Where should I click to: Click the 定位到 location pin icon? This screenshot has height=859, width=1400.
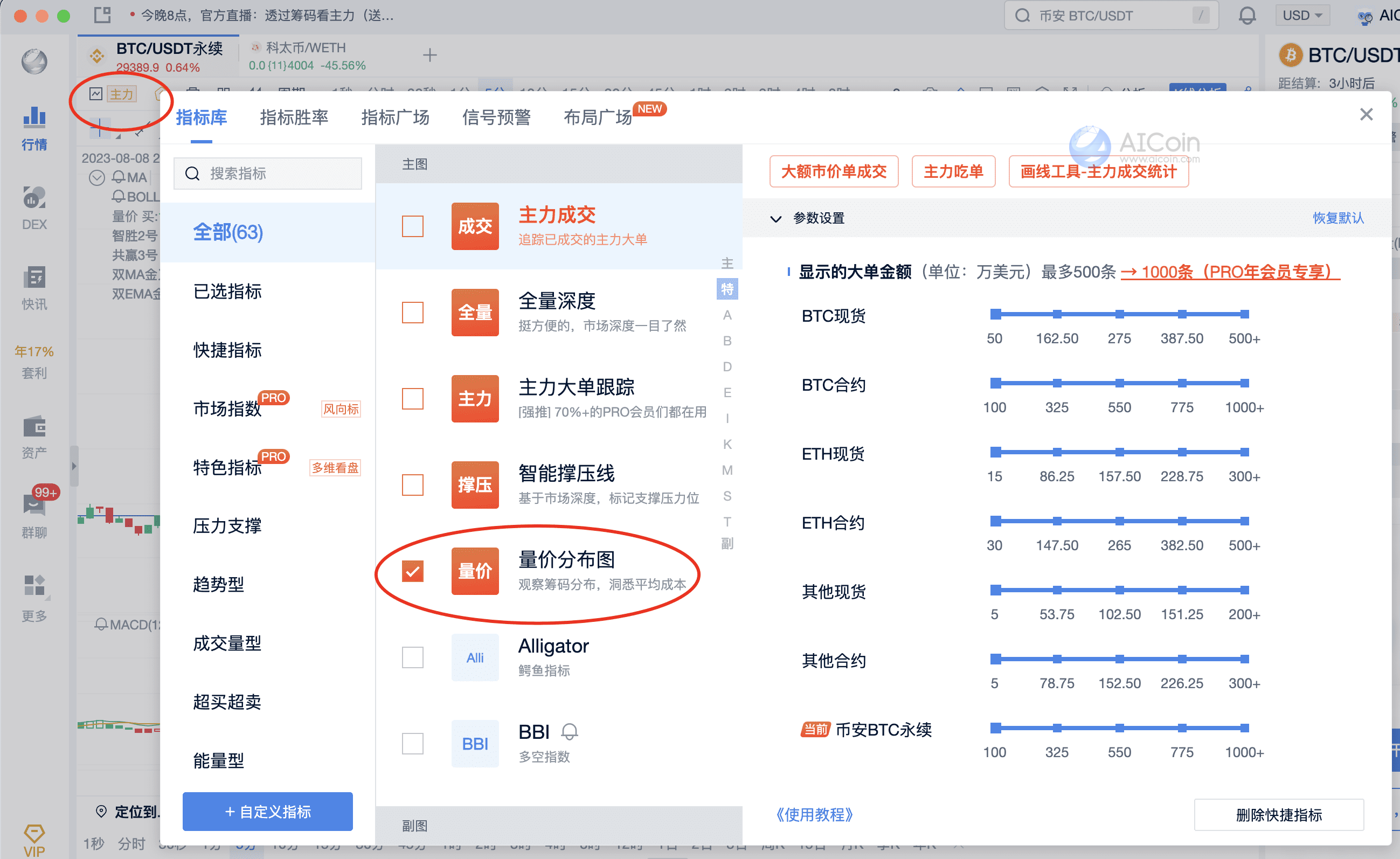click(101, 811)
